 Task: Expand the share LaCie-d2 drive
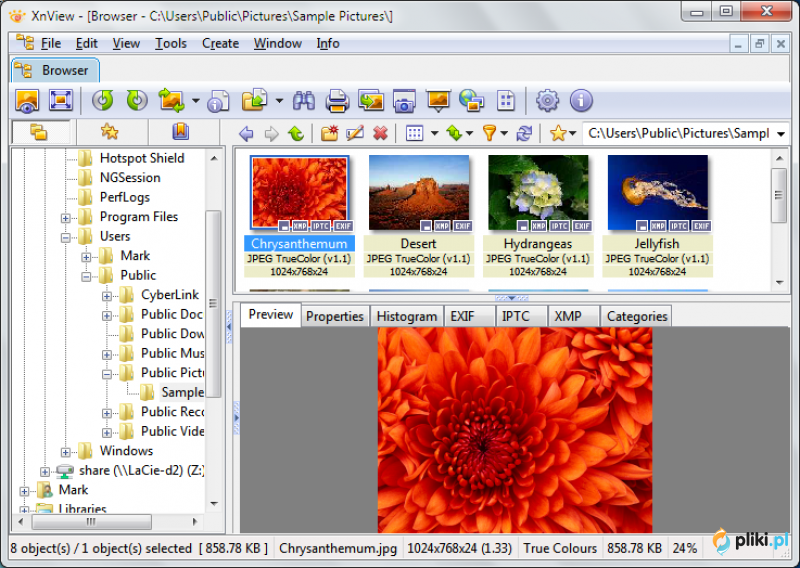coord(45,472)
